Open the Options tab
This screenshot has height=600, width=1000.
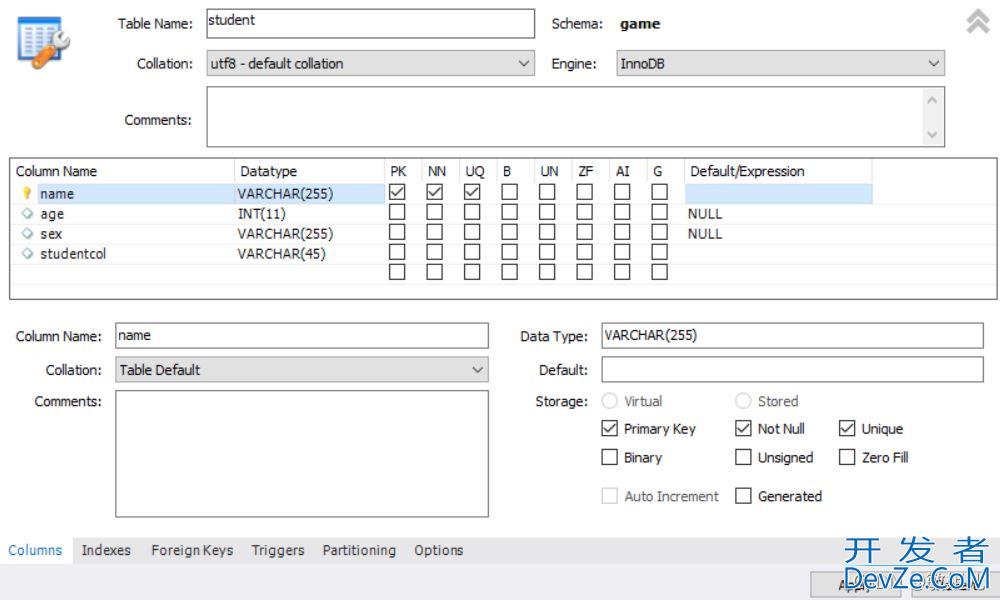coord(439,550)
